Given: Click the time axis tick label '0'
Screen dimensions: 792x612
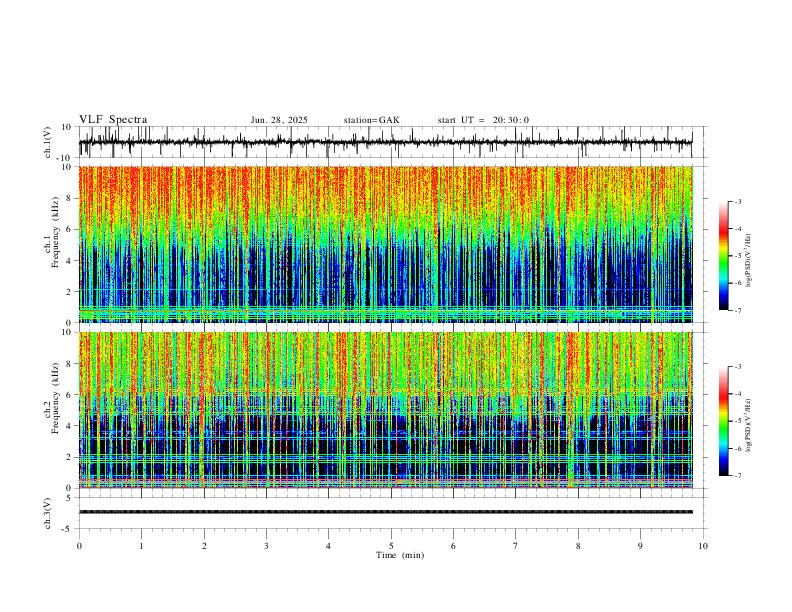Looking at the screenshot, I should [x=79, y=546].
